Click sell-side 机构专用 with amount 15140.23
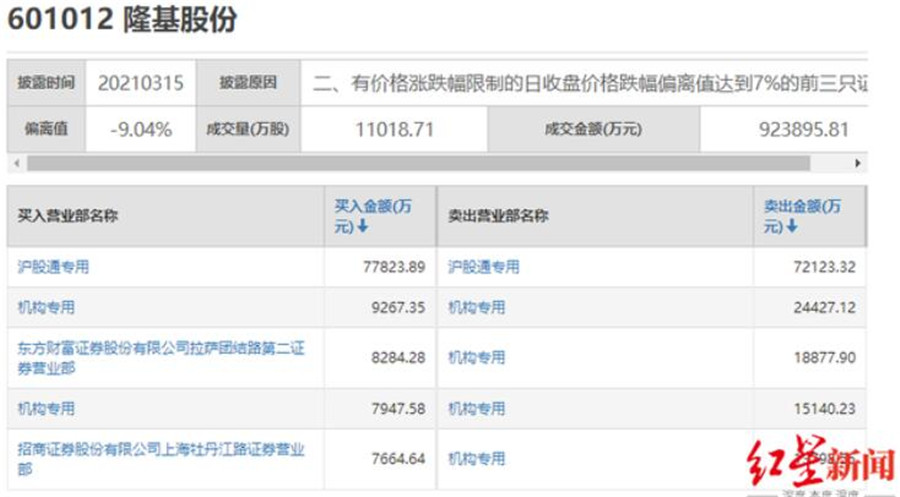The width and height of the screenshot is (900, 497). tap(476, 409)
